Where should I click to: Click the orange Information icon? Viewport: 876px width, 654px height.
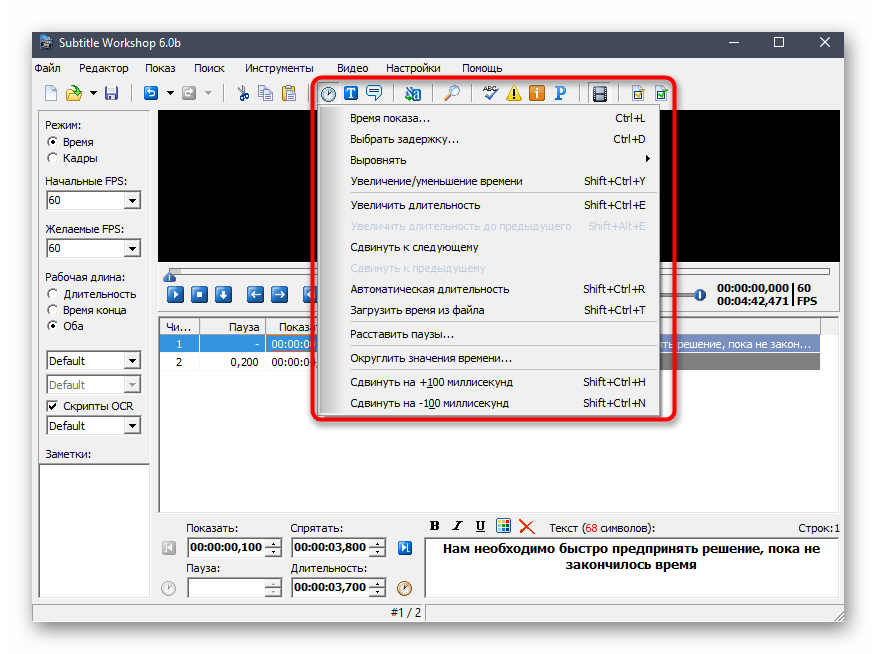click(x=537, y=93)
